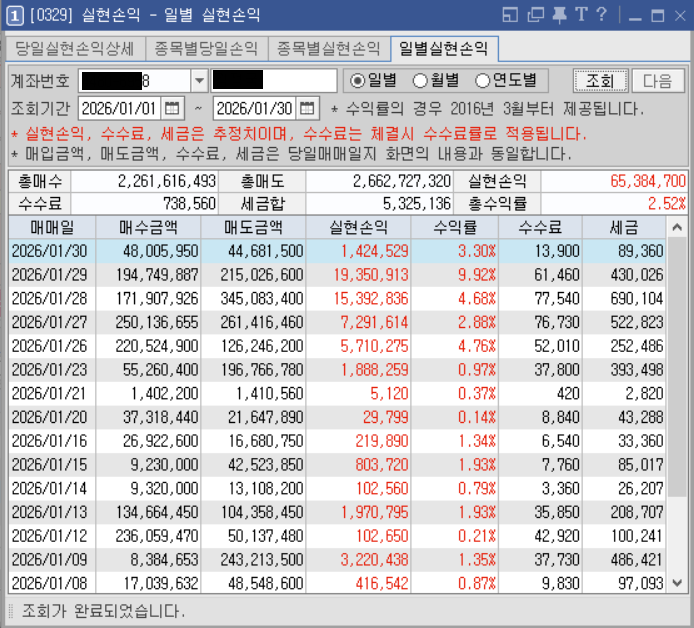
Task: Click the 2026/01/21 row date
Action: (49, 393)
